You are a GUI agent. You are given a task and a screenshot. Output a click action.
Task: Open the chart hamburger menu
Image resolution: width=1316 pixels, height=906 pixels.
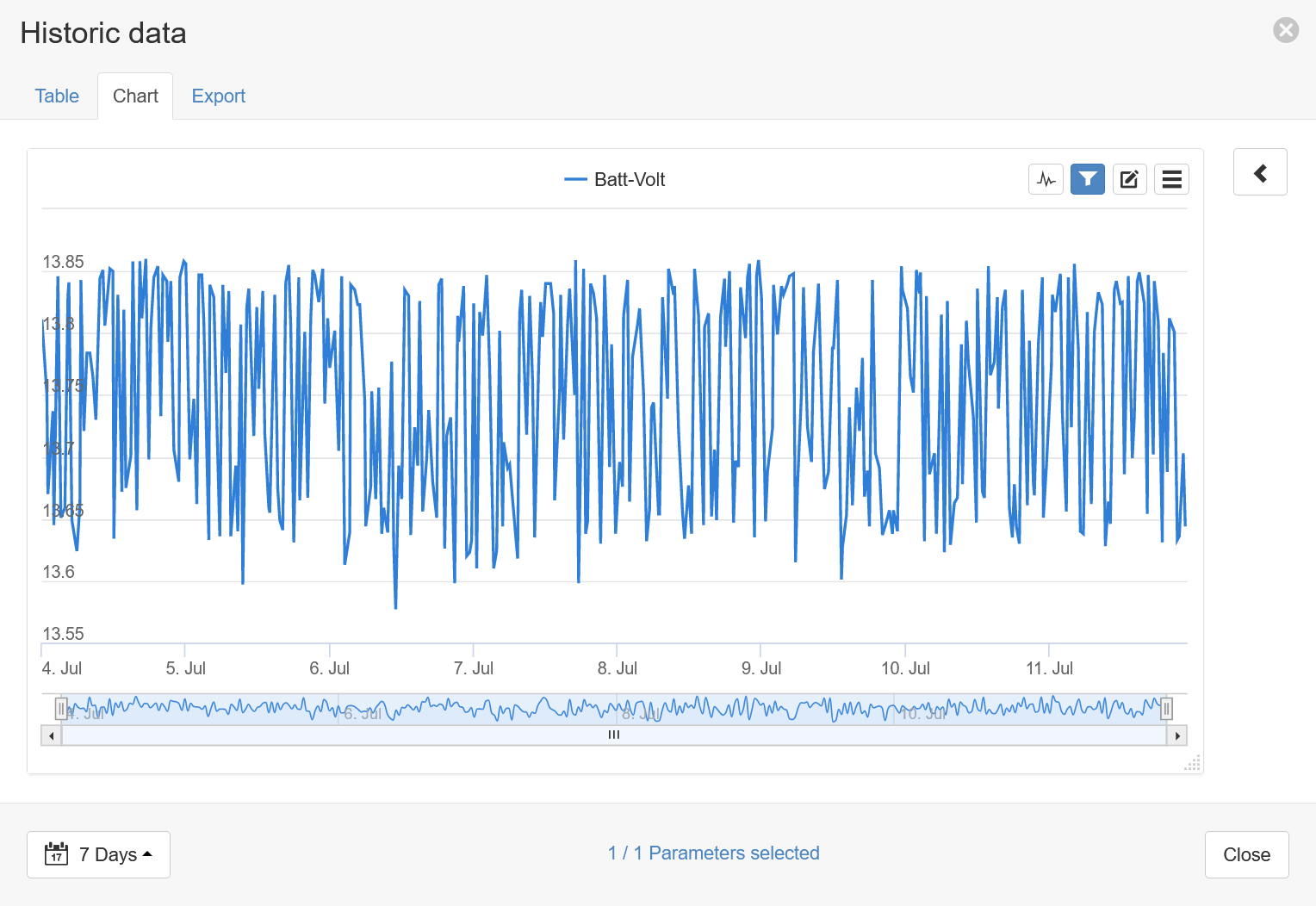(x=1171, y=179)
